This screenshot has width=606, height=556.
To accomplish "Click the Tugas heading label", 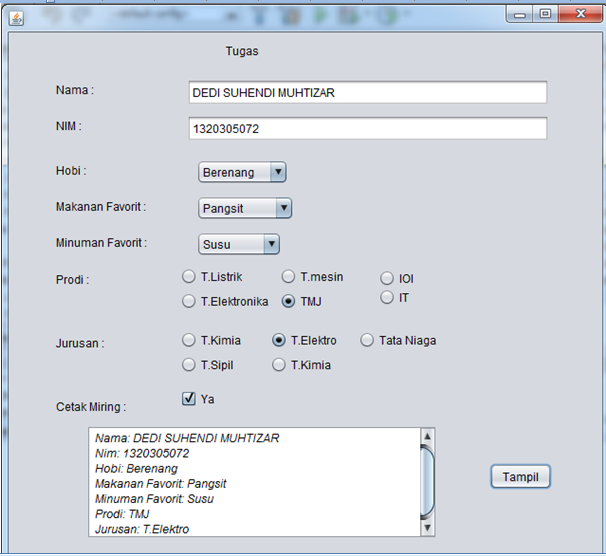I will (242, 51).
